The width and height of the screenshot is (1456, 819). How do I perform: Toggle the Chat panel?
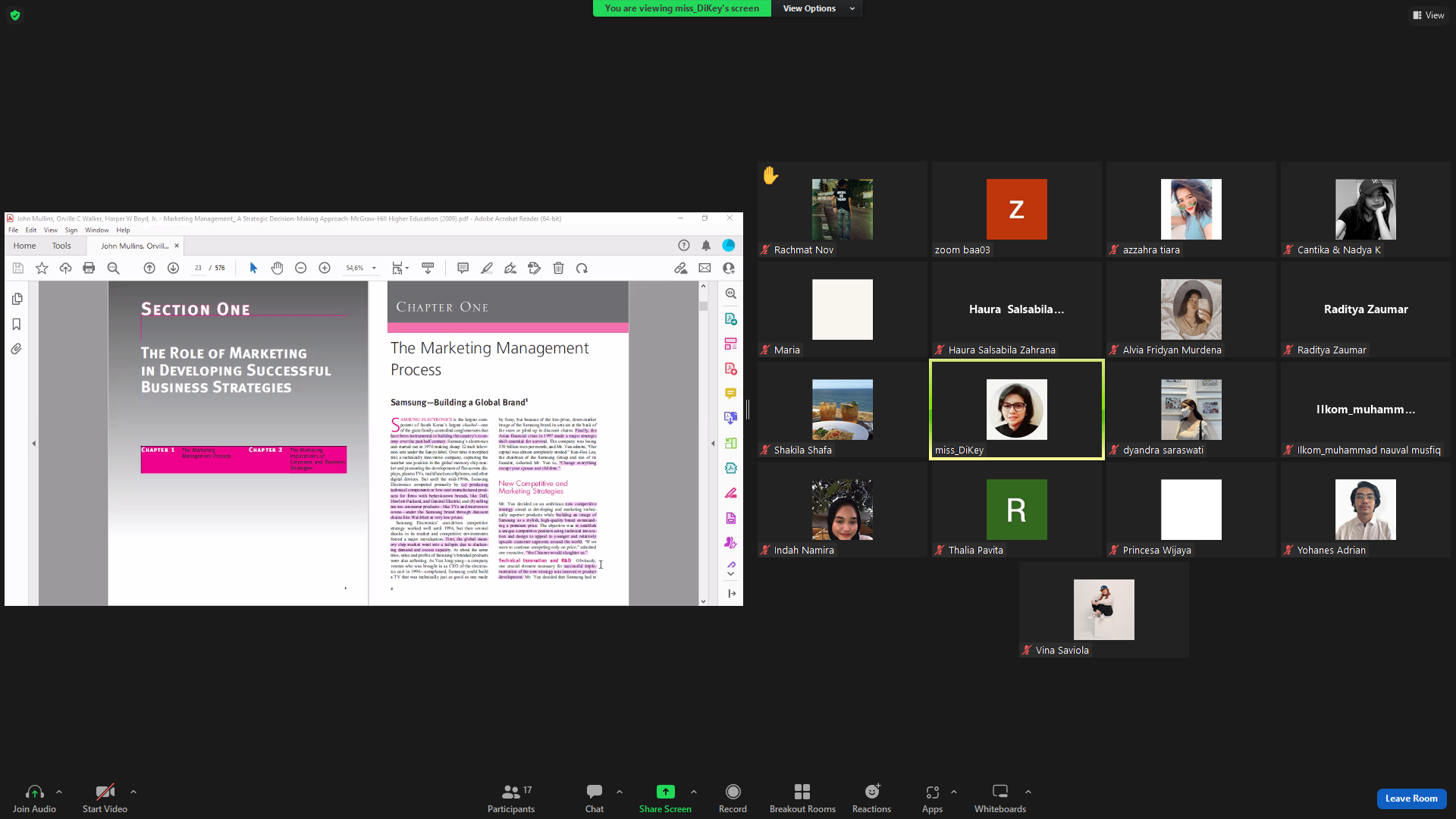click(595, 799)
